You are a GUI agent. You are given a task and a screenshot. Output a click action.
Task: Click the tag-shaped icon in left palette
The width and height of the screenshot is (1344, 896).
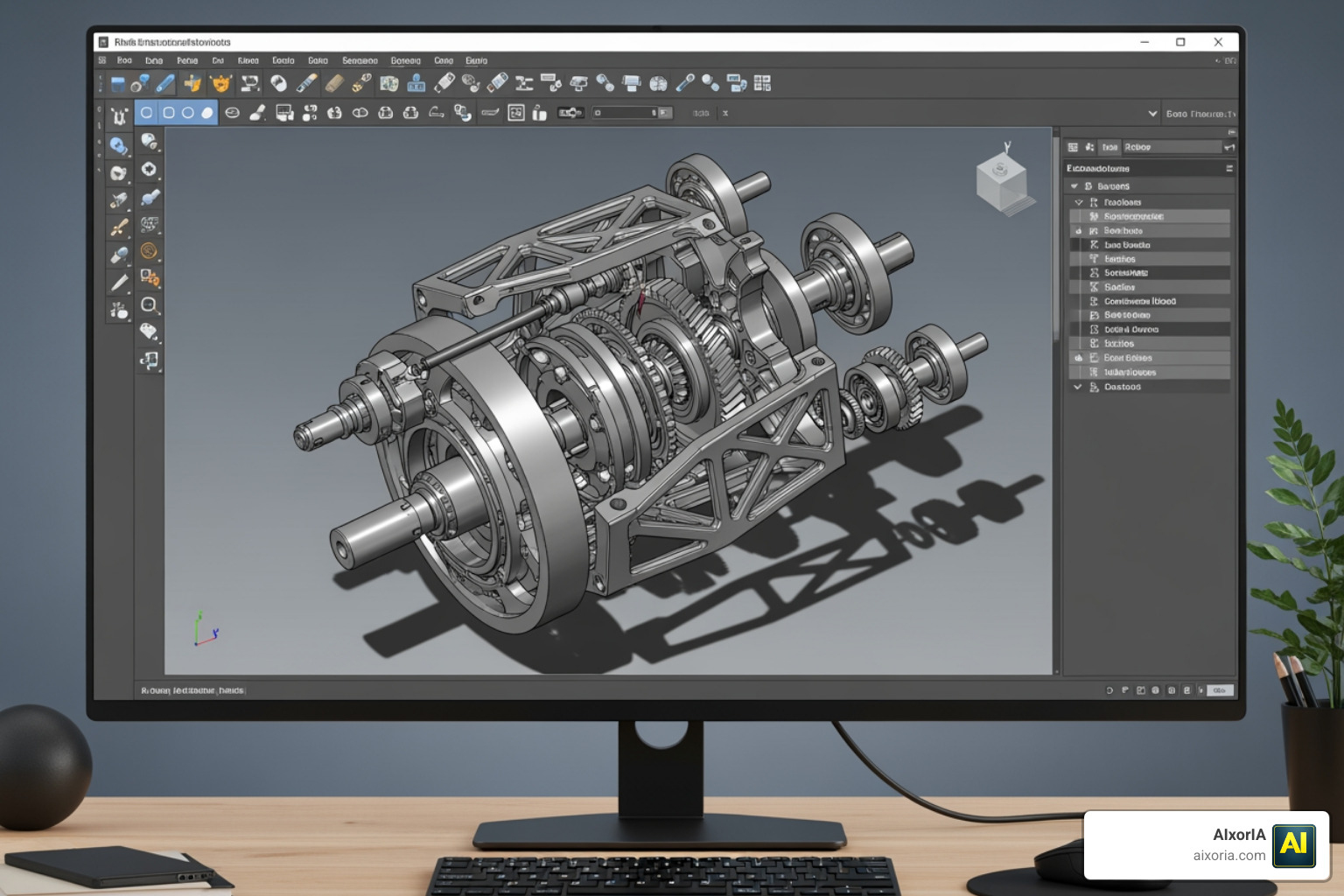[149, 332]
